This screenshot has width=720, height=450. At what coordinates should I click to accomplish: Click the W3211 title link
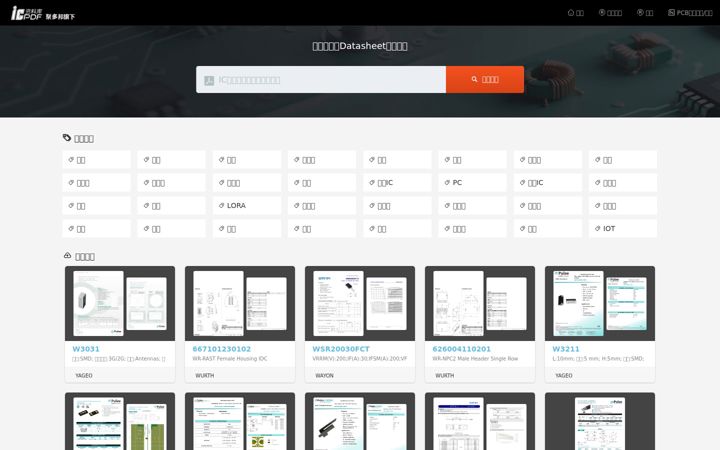pyautogui.click(x=566, y=349)
